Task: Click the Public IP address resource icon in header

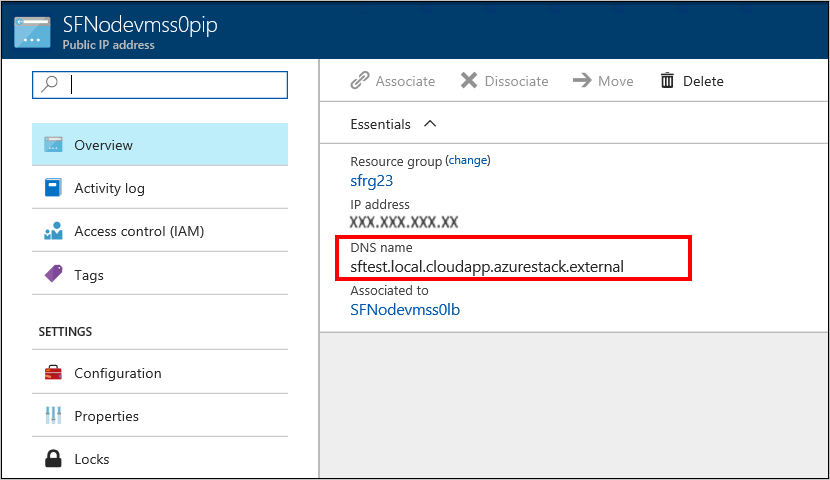Action: [32, 32]
